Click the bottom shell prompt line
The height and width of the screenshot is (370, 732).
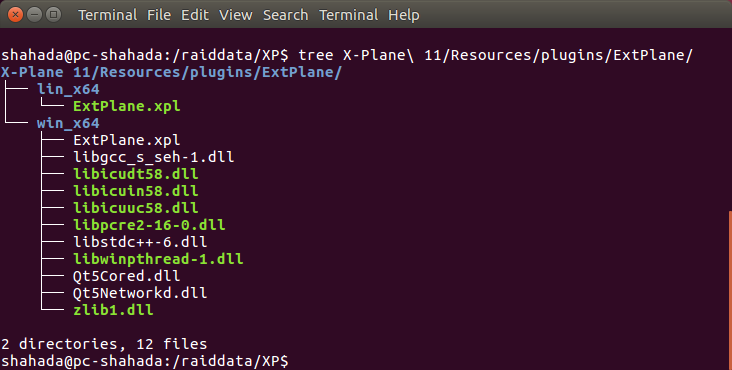pos(145,361)
